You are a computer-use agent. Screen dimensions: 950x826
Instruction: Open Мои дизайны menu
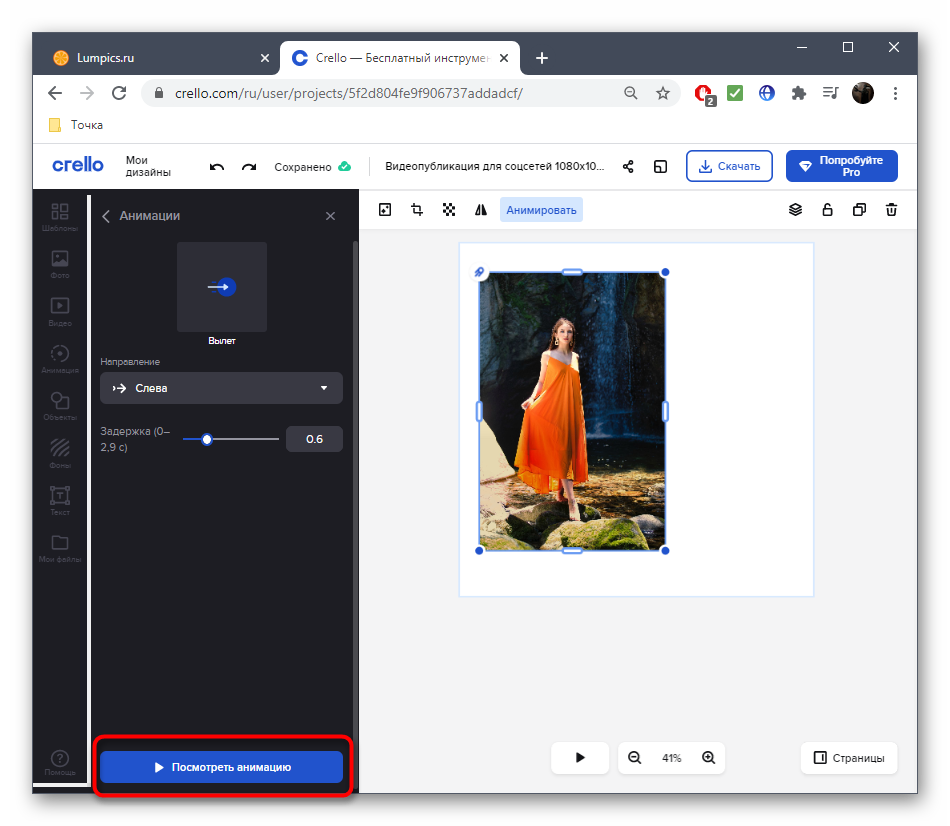tap(148, 166)
